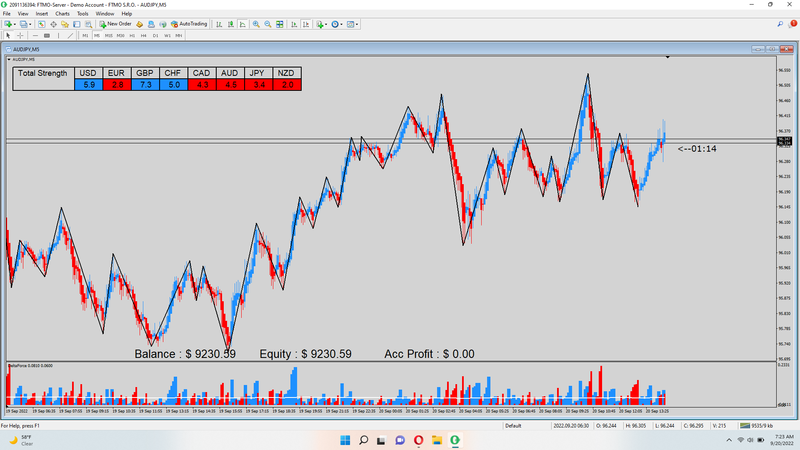Image resolution: width=800 pixels, height=450 pixels.
Task: Switch chart to Line Chart mode
Action: (x=242, y=24)
